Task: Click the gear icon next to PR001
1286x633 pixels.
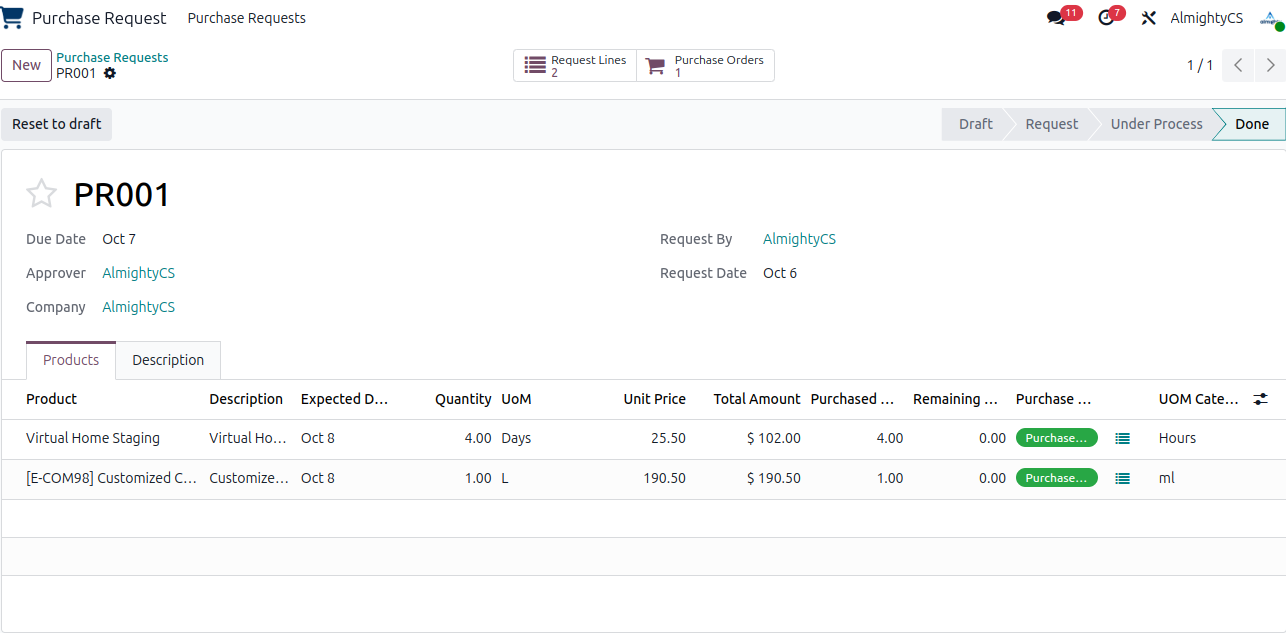Action: 110,73
